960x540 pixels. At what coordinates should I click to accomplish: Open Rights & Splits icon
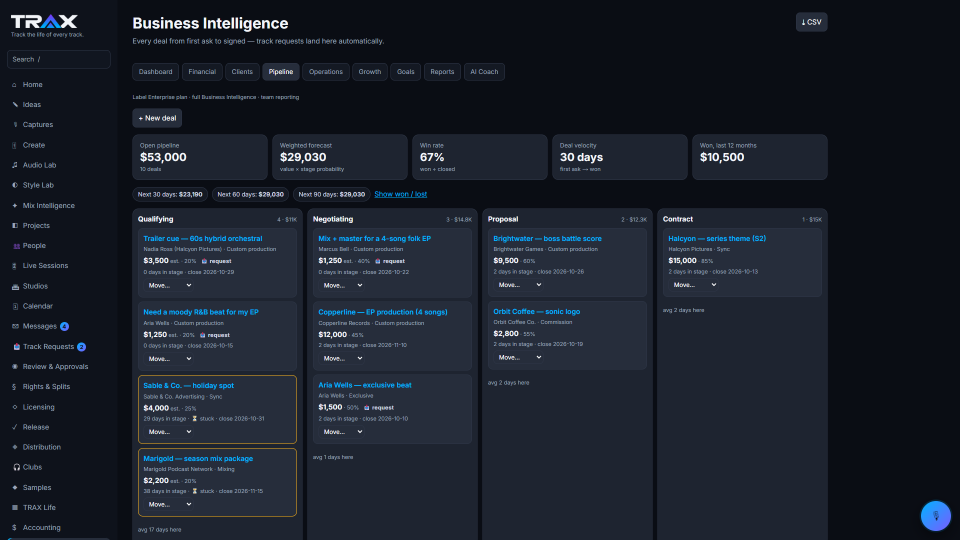coord(15,387)
